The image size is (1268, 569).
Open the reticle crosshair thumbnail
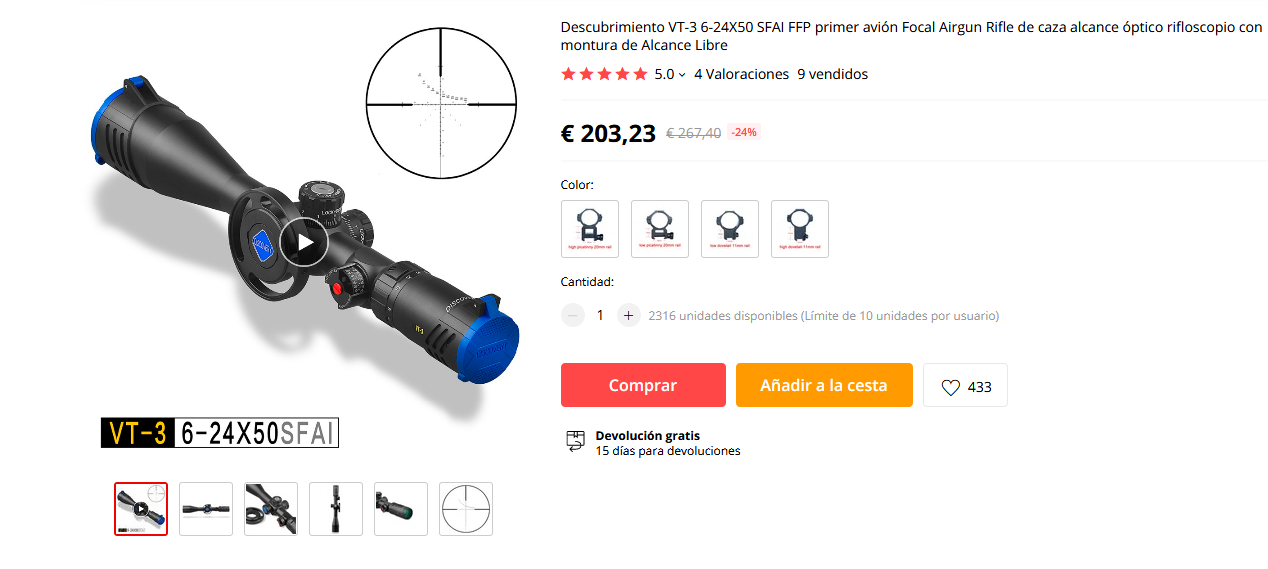click(x=466, y=509)
